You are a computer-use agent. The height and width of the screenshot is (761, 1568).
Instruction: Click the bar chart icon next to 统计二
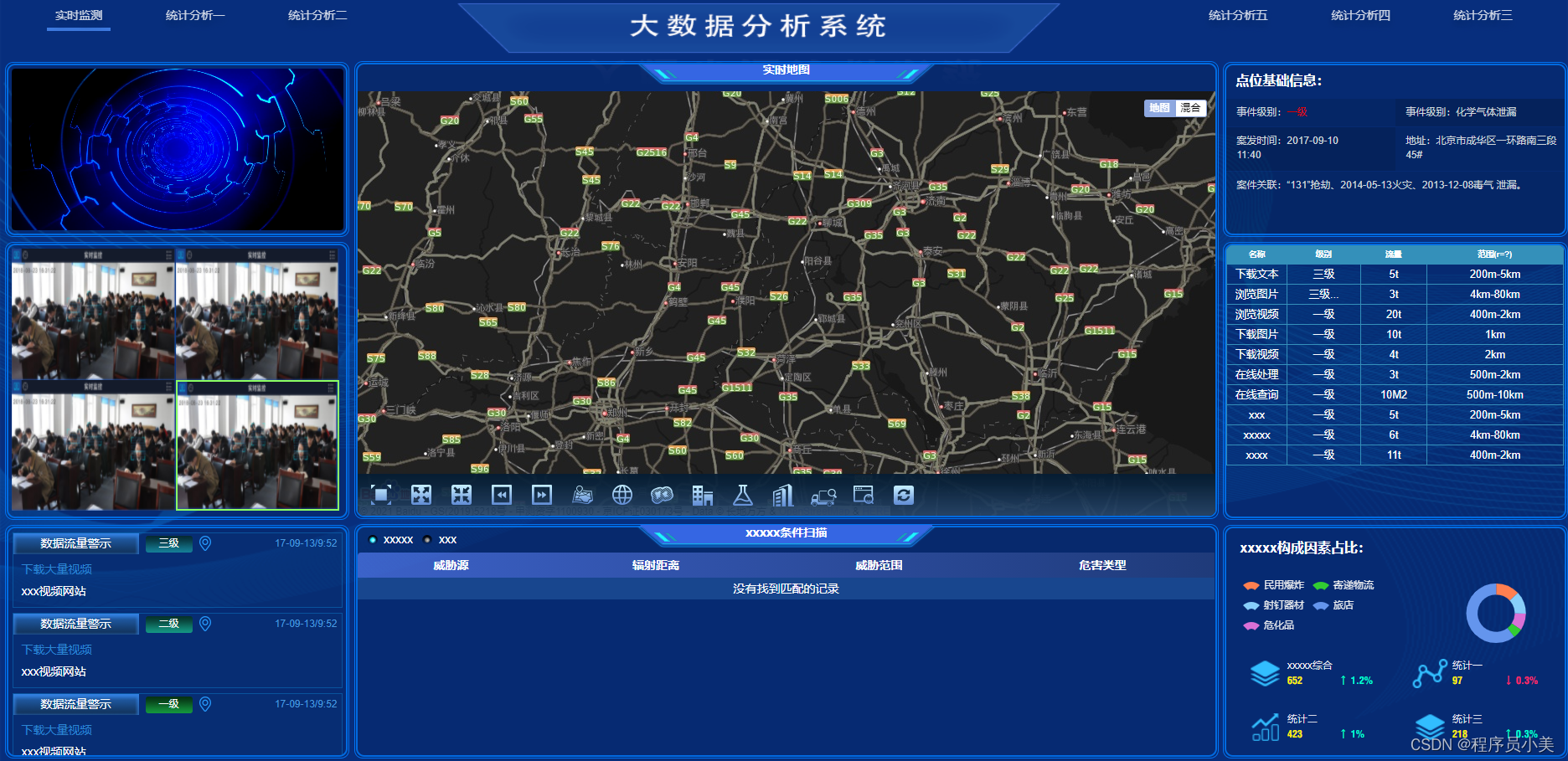click(x=1265, y=727)
